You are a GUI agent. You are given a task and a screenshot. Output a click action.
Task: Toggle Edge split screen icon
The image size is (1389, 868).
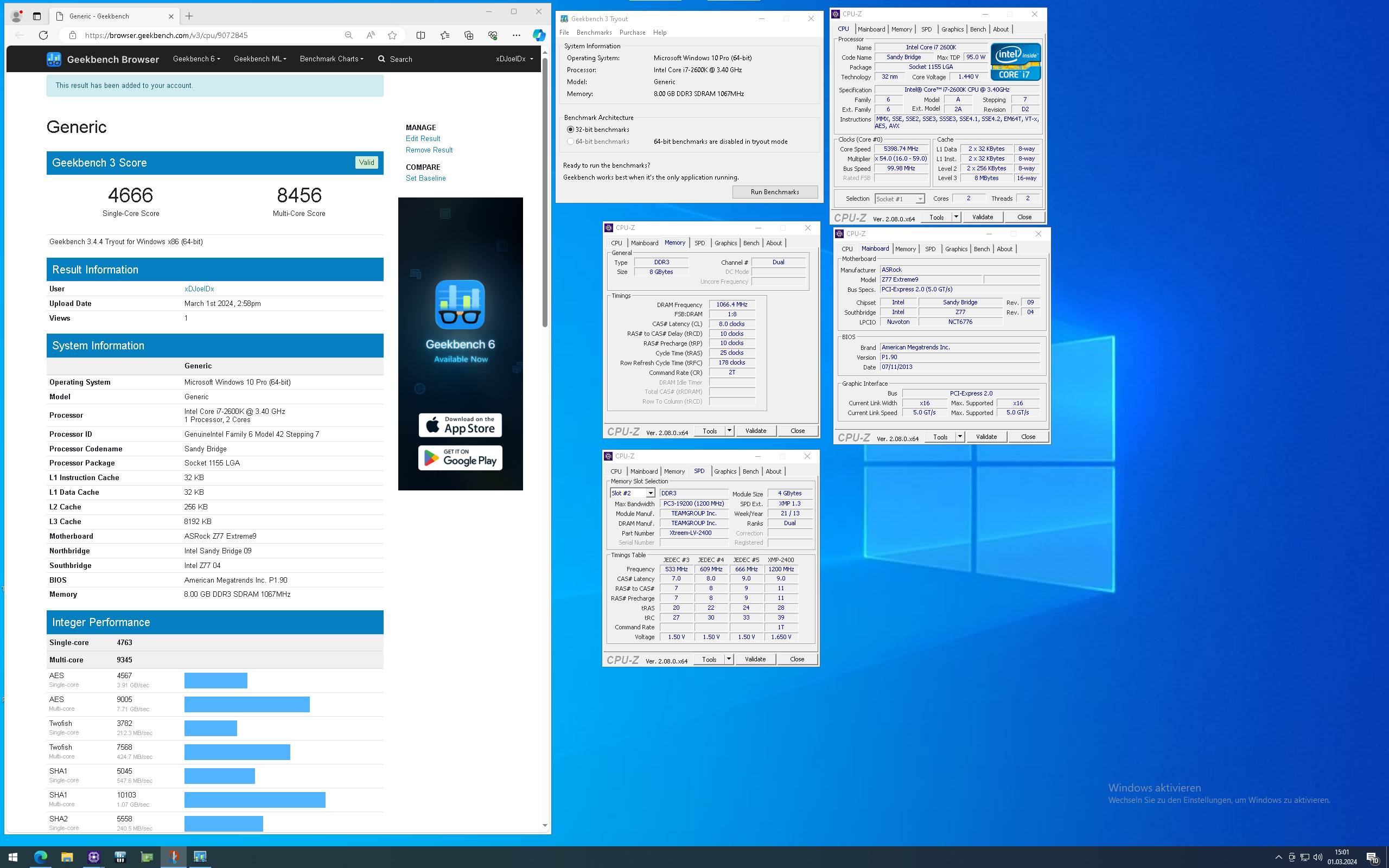click(420, 35)
